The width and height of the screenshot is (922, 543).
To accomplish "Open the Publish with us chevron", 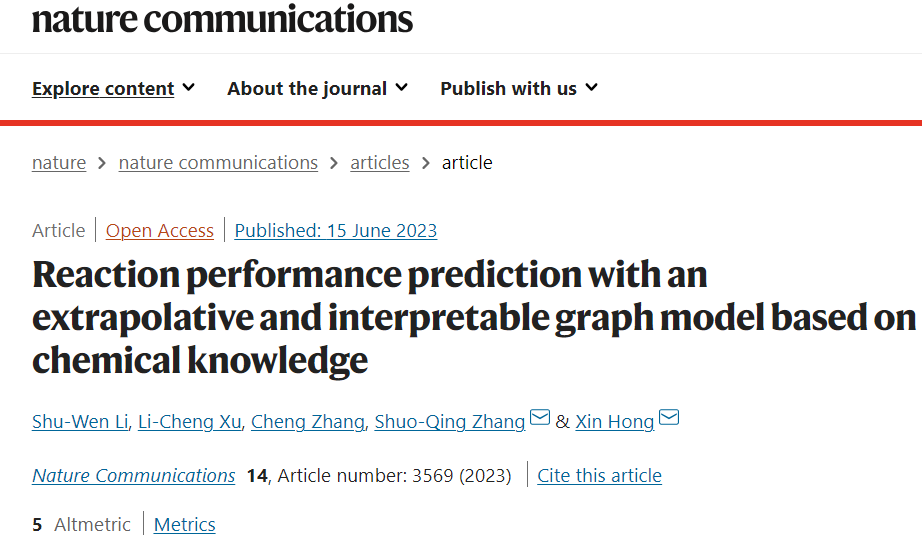I will pos(592,88).
